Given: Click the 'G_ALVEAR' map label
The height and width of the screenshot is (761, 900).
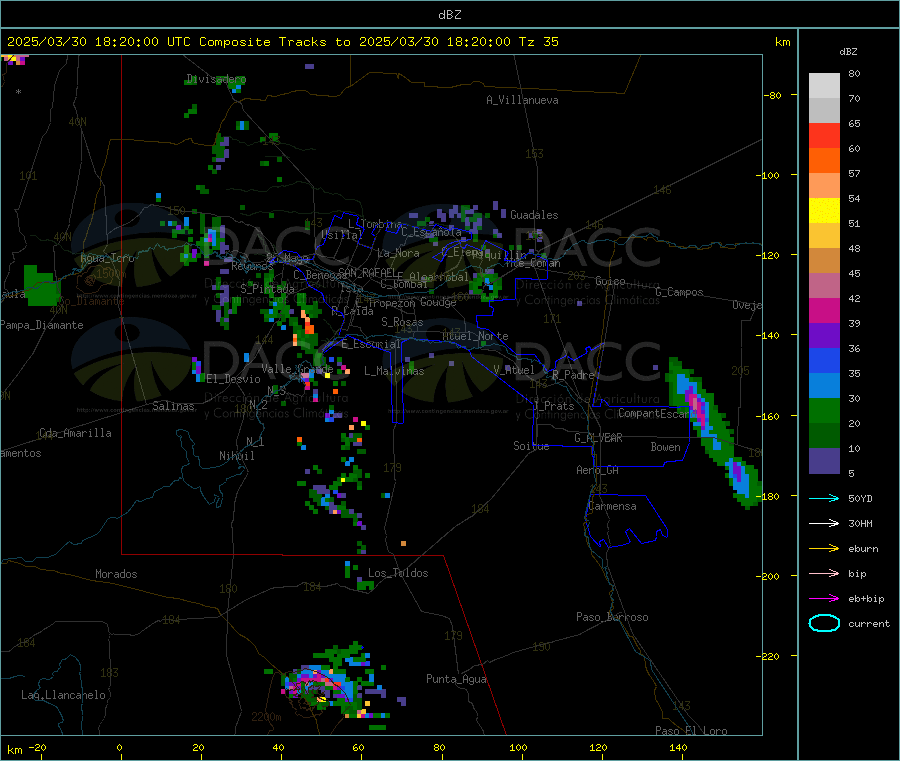Looking at the screenshot, I should [x=598, y=438].
